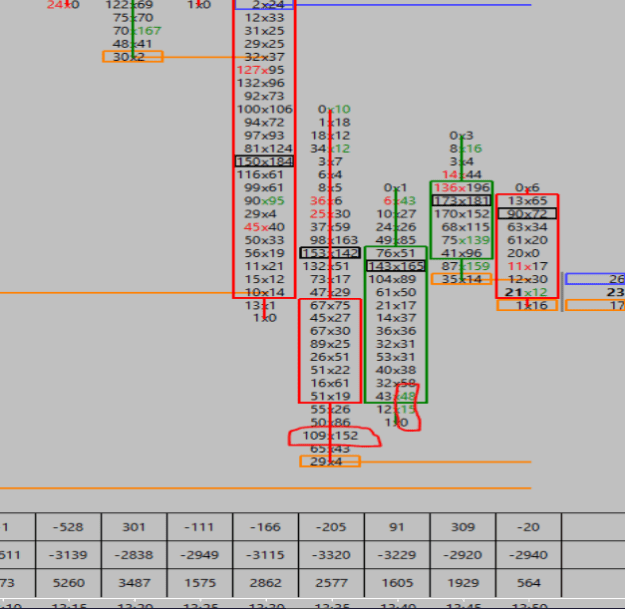The image size is (625, 609).
Task: Click the 34x12 cell with green ask
Action: point(330,148)
